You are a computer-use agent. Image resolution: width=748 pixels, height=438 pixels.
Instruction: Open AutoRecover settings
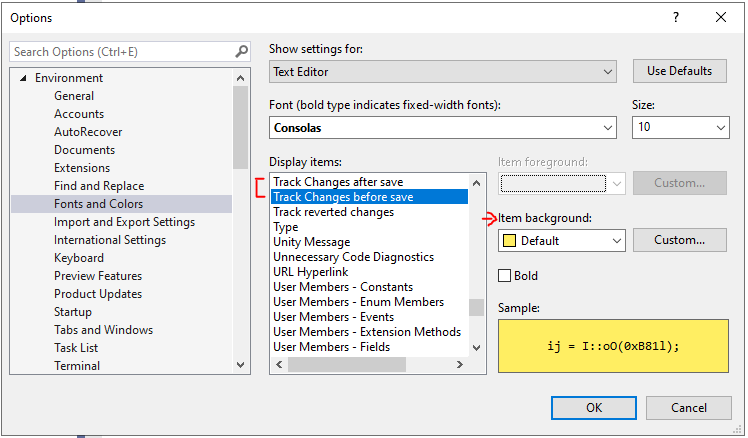(x=88, y=132)
